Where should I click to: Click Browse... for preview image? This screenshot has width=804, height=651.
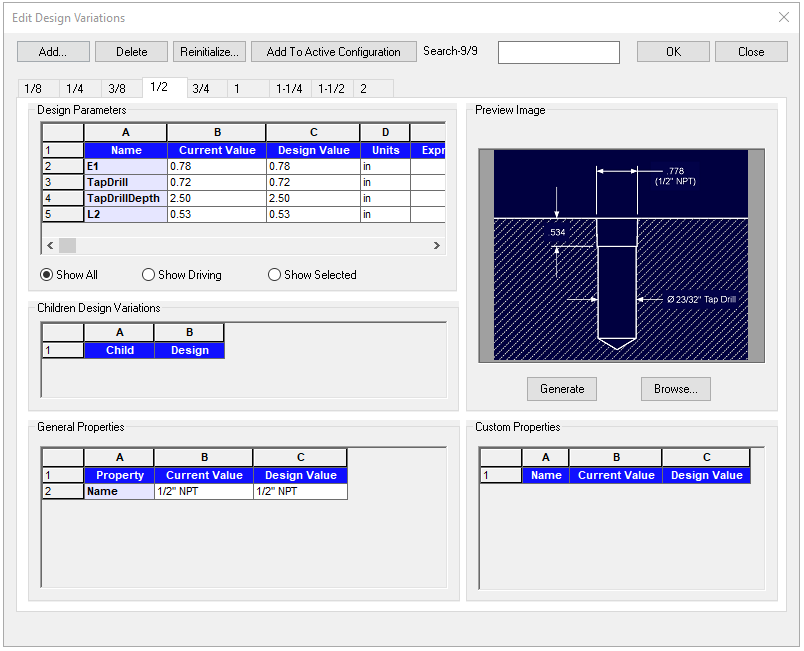[x=675, y=389]
